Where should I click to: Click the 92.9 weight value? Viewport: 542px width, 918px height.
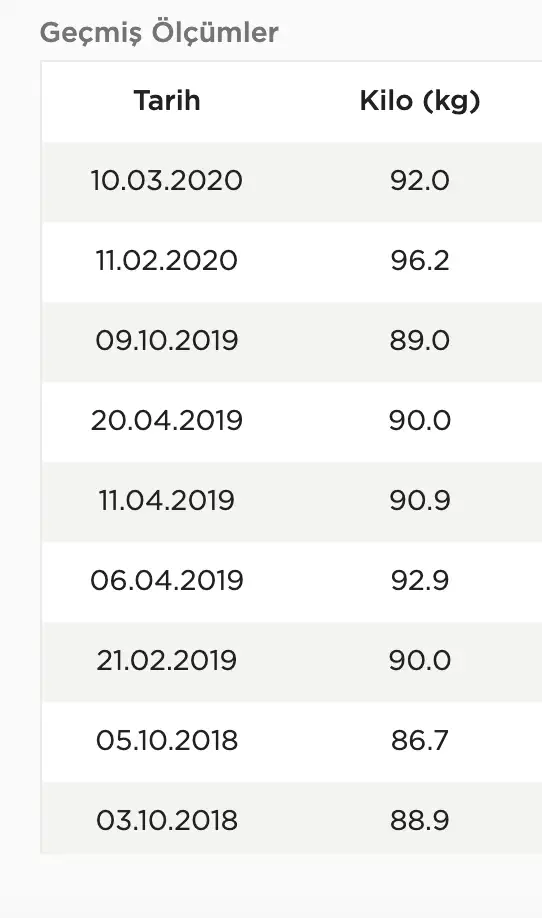click(420, 580)
